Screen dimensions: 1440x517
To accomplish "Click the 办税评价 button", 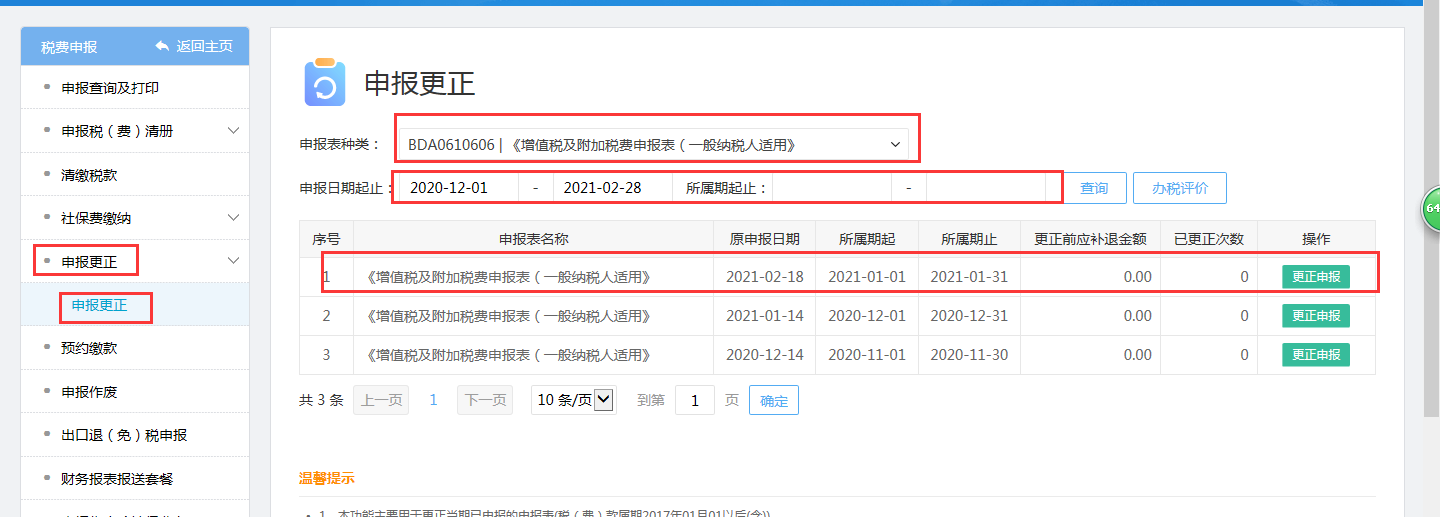I will tap(1179, 188).
